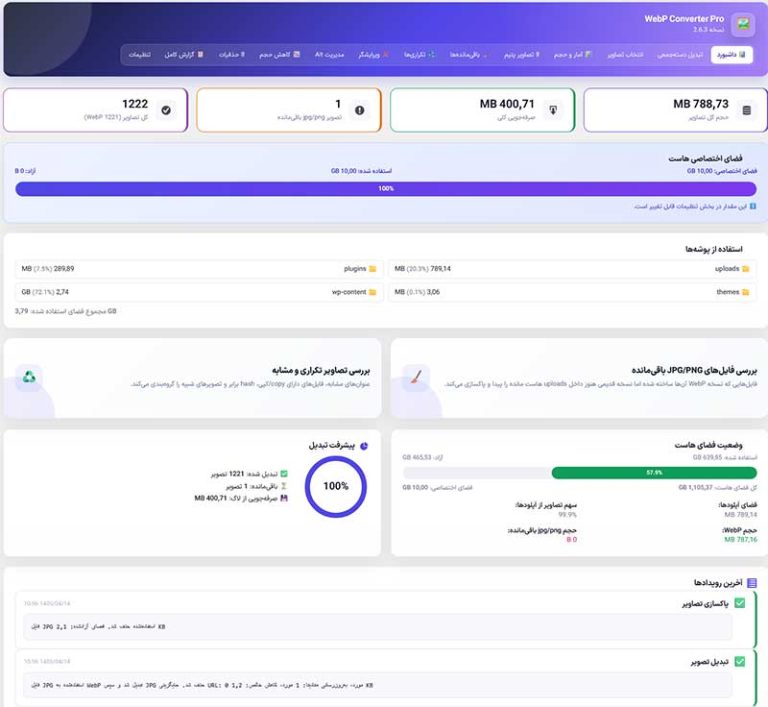The height and width of the screenshot is (707, 768).
Task: Click the 788,73 MB total size value
Action: click(x=700, y=104)
